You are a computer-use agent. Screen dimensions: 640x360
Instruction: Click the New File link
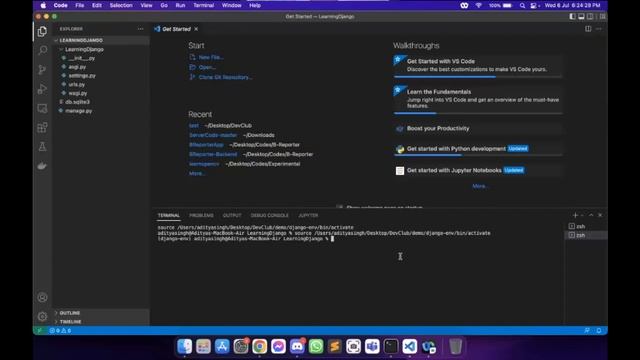(x=211, y=57)
